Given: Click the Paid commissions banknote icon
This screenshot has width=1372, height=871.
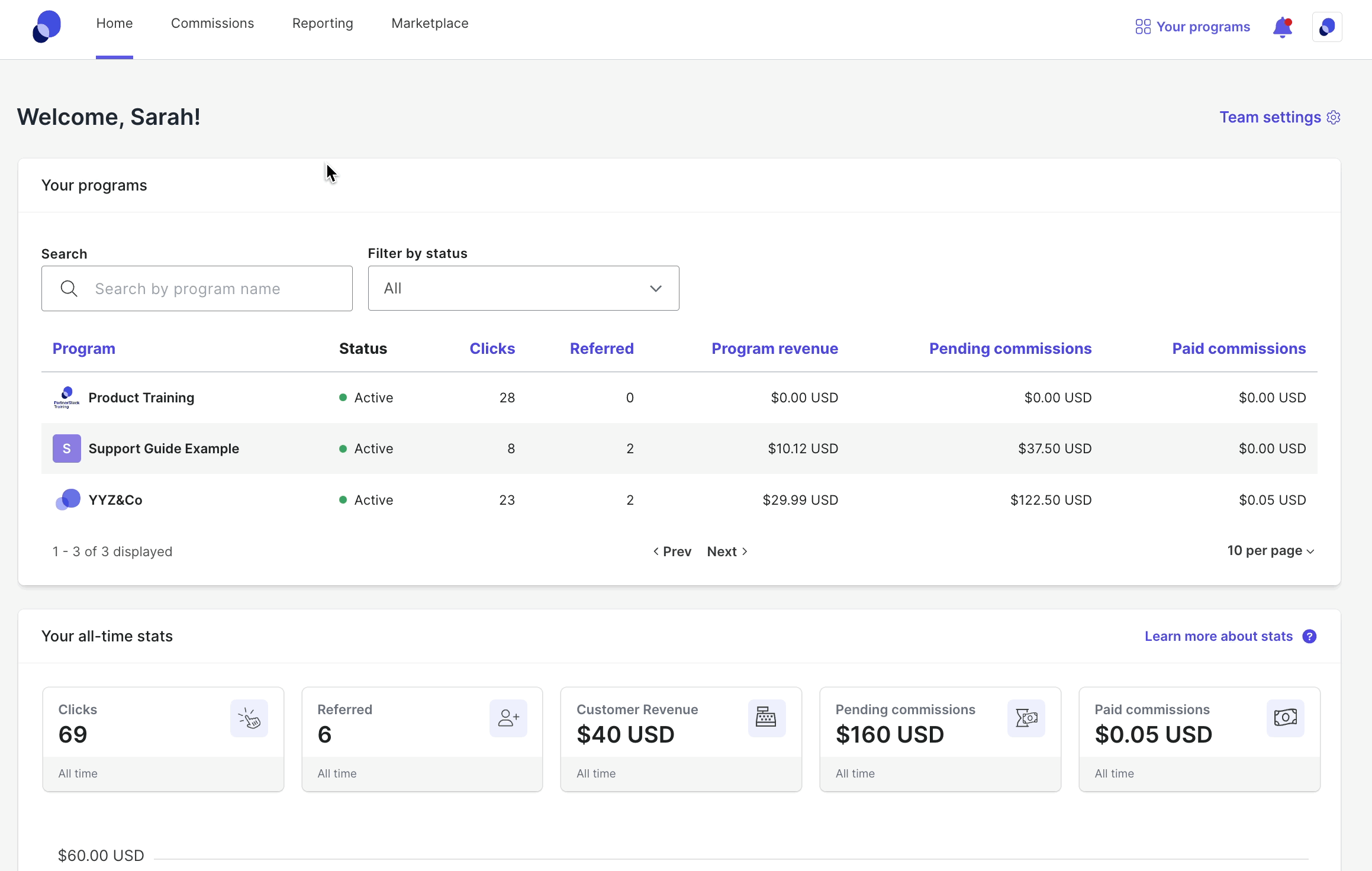Looking at the screenshot, I should (1286, 718).
